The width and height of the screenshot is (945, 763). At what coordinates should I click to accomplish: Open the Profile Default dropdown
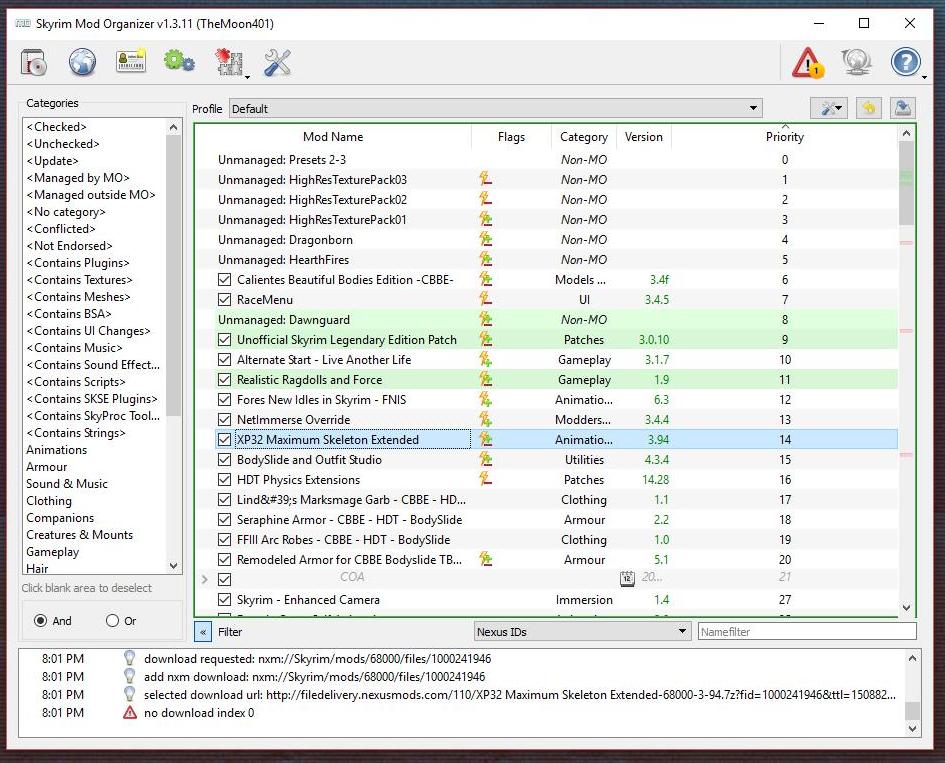[495, 108]
